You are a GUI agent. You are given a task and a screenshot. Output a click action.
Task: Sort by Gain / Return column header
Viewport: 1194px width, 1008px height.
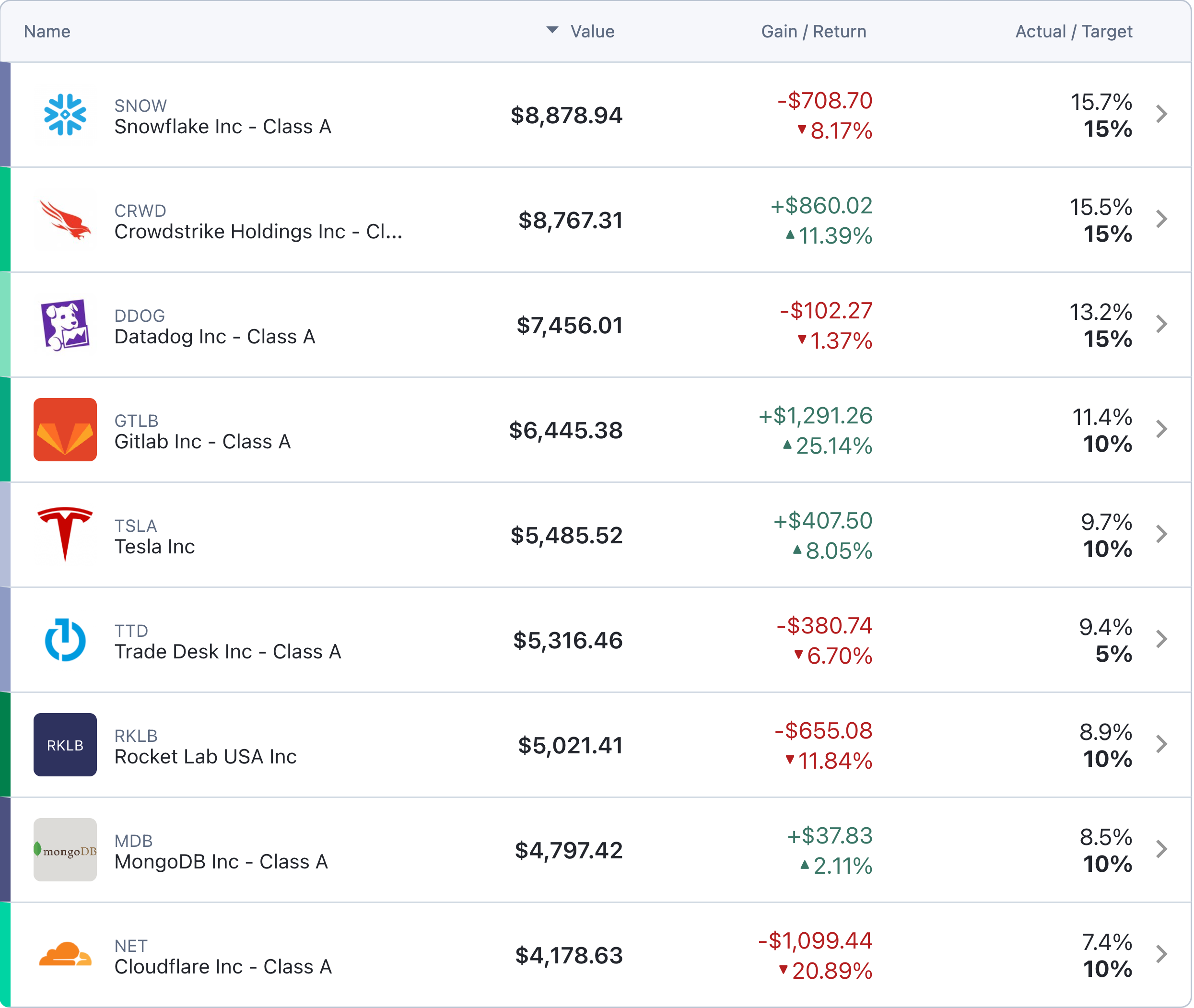[814, 32]
